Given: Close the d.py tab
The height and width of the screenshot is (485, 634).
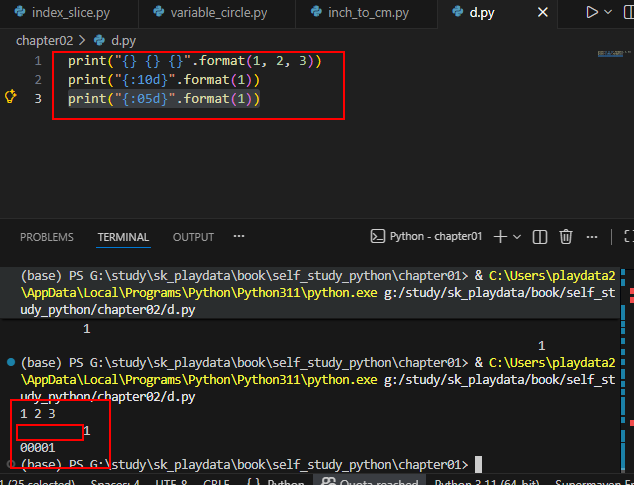Looking at the screenshot, I should coord(543,13).
